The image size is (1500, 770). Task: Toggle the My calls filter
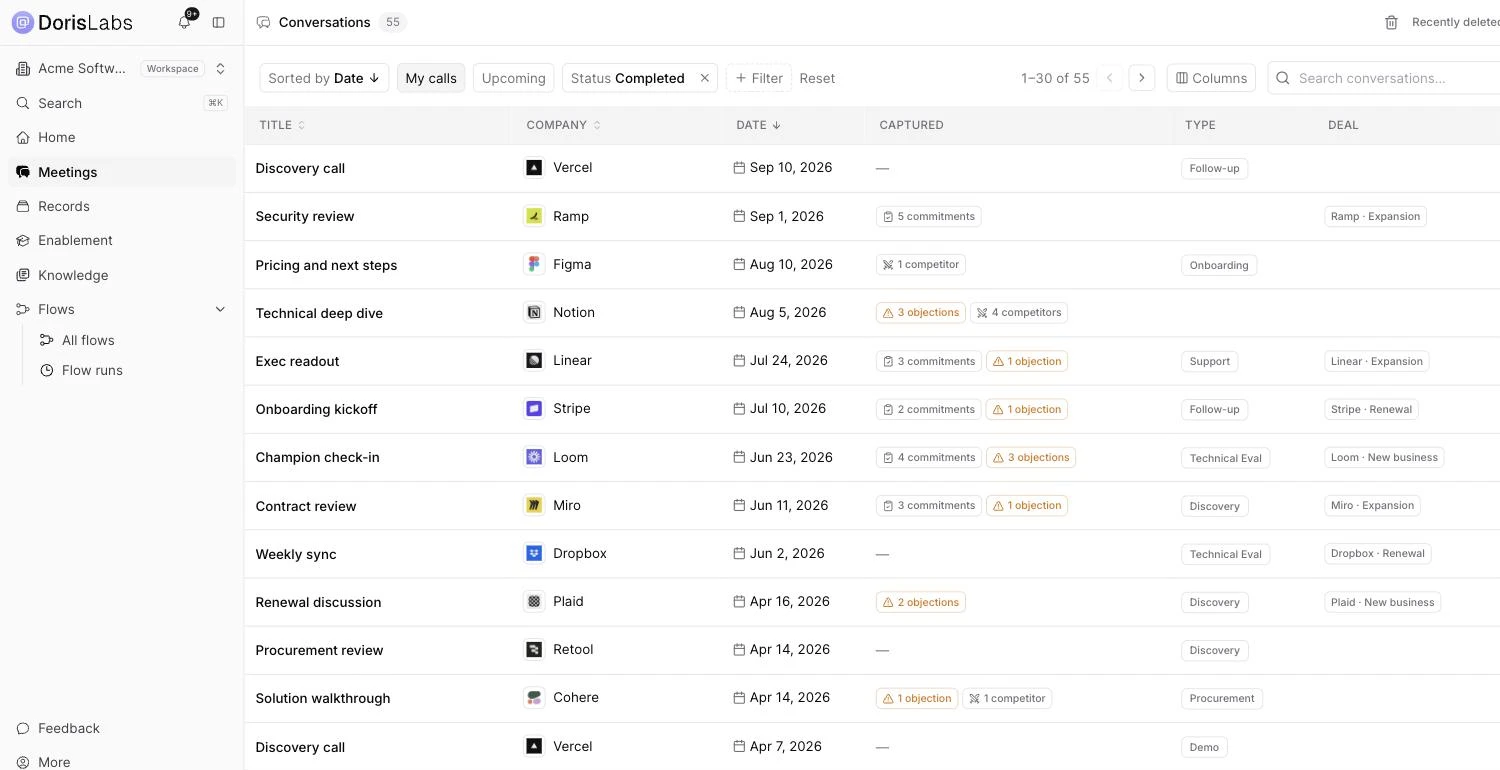point(431,78)
